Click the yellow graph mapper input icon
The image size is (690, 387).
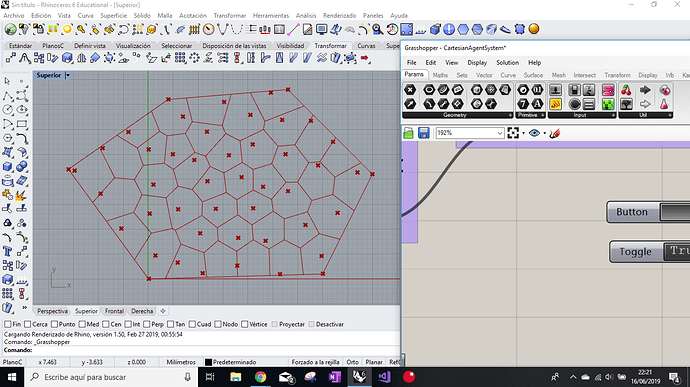[555, 104]
